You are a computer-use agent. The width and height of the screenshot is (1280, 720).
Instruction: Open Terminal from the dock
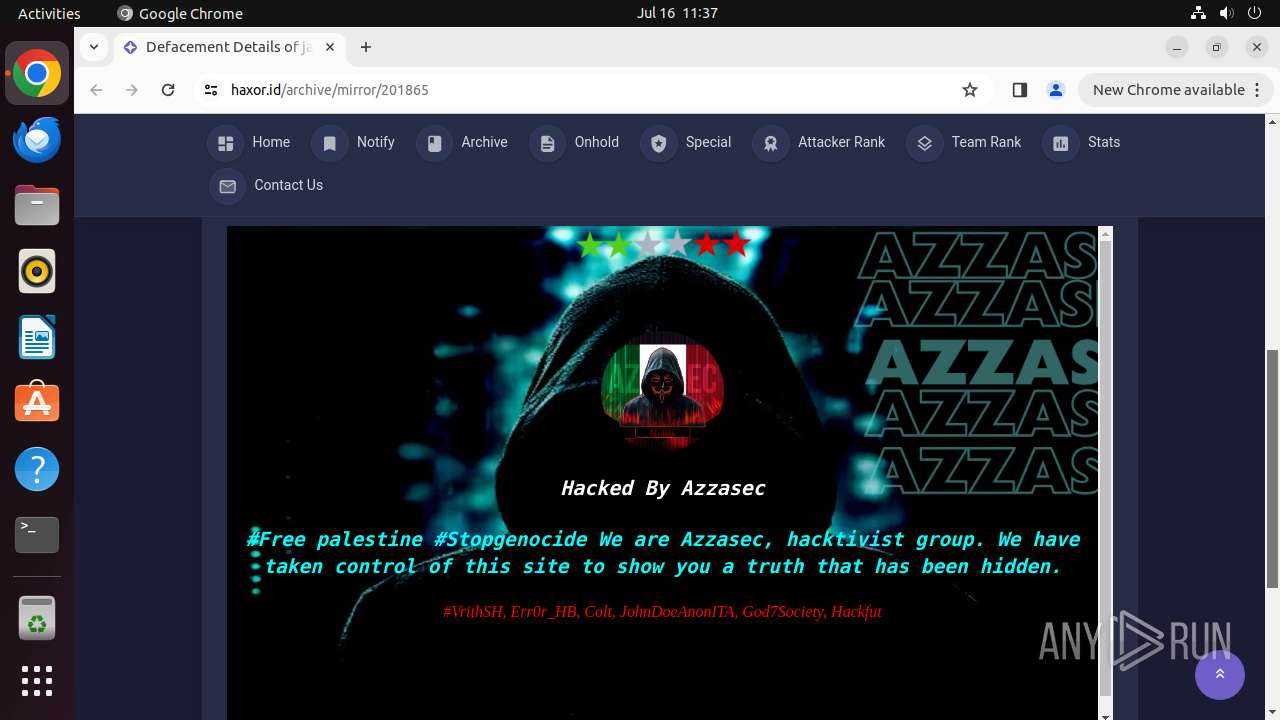[37, 536]
